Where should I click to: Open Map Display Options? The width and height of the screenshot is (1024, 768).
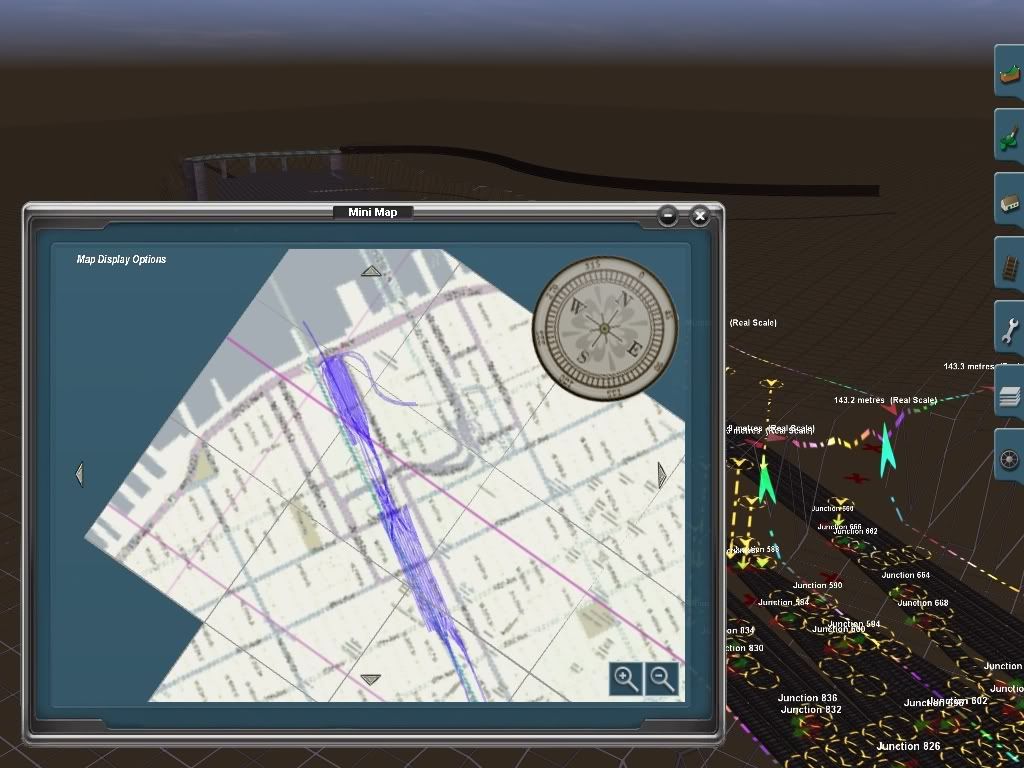pos(121,260)
